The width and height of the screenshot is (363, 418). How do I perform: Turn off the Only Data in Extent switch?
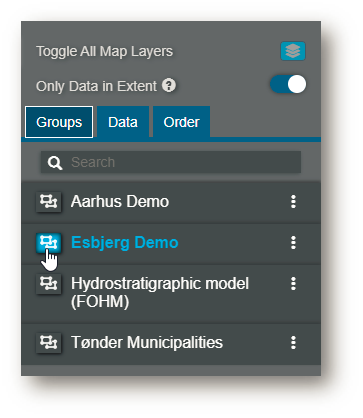(288, 84)
